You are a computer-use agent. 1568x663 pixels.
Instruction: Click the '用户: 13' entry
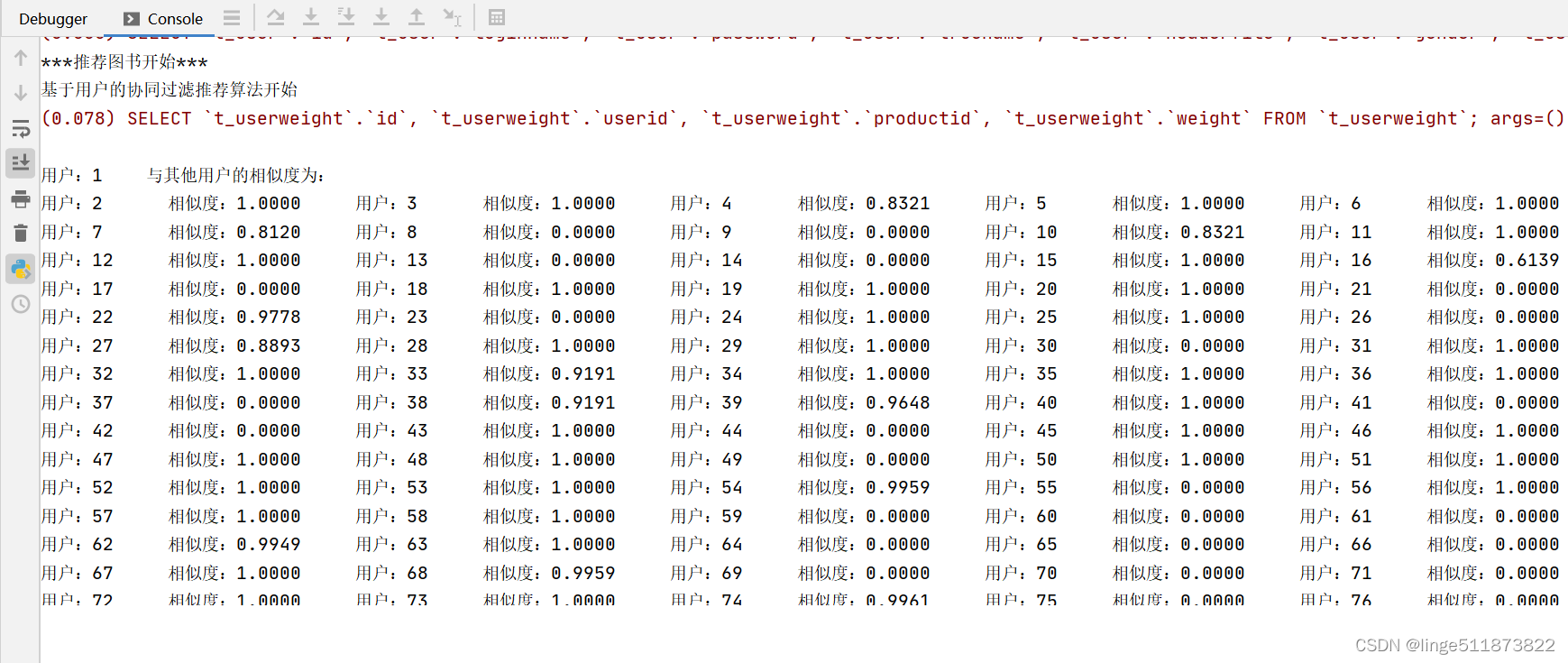pos(391,260)
